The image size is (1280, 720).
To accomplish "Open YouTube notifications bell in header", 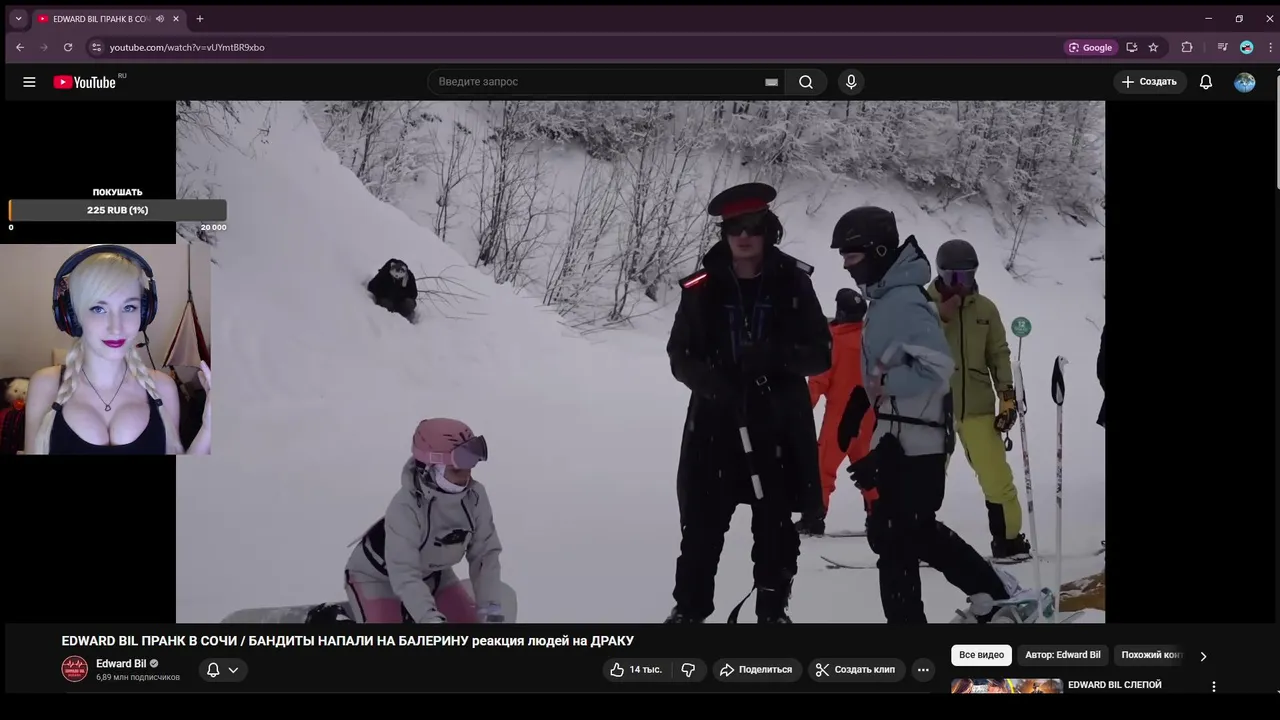I will pos(1206,82).
